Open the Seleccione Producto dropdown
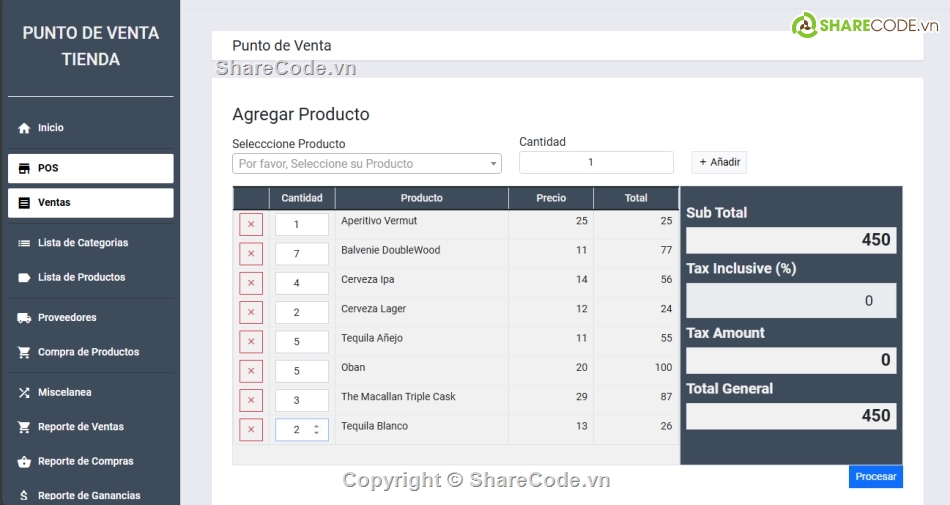Image resolution: width=950 pixels, height=505 pixels. click(366, 164)
